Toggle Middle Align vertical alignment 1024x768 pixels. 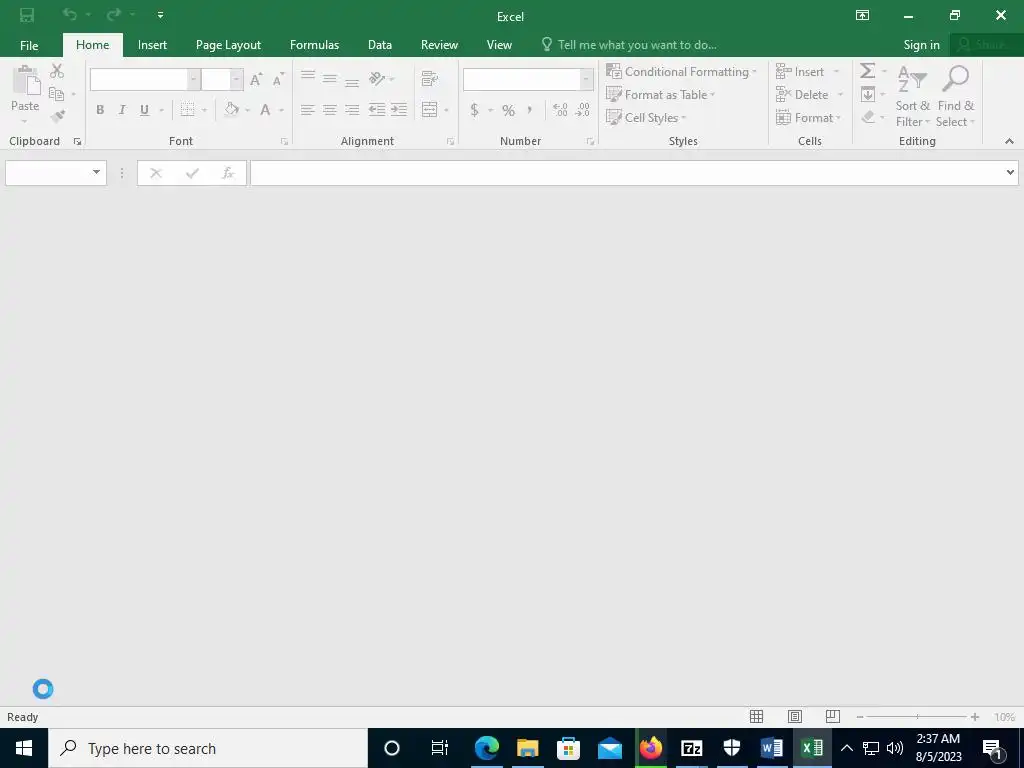coord(330,78)
